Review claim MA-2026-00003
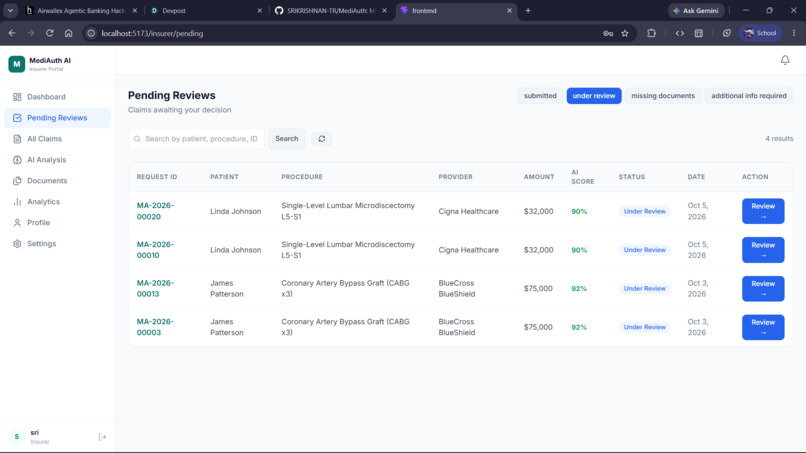 [x=763, y=327]
